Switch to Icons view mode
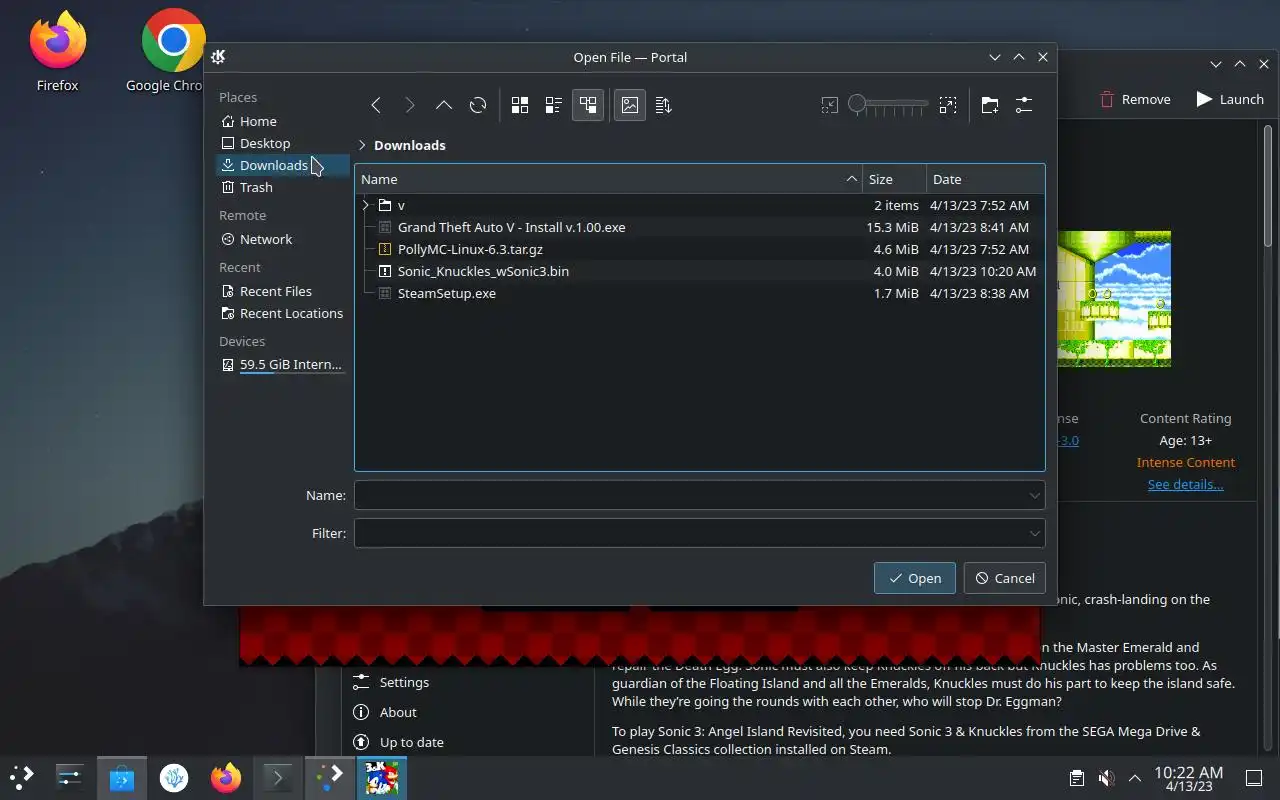This screenshot has height=800, width=1280. [x=520, y=105]
